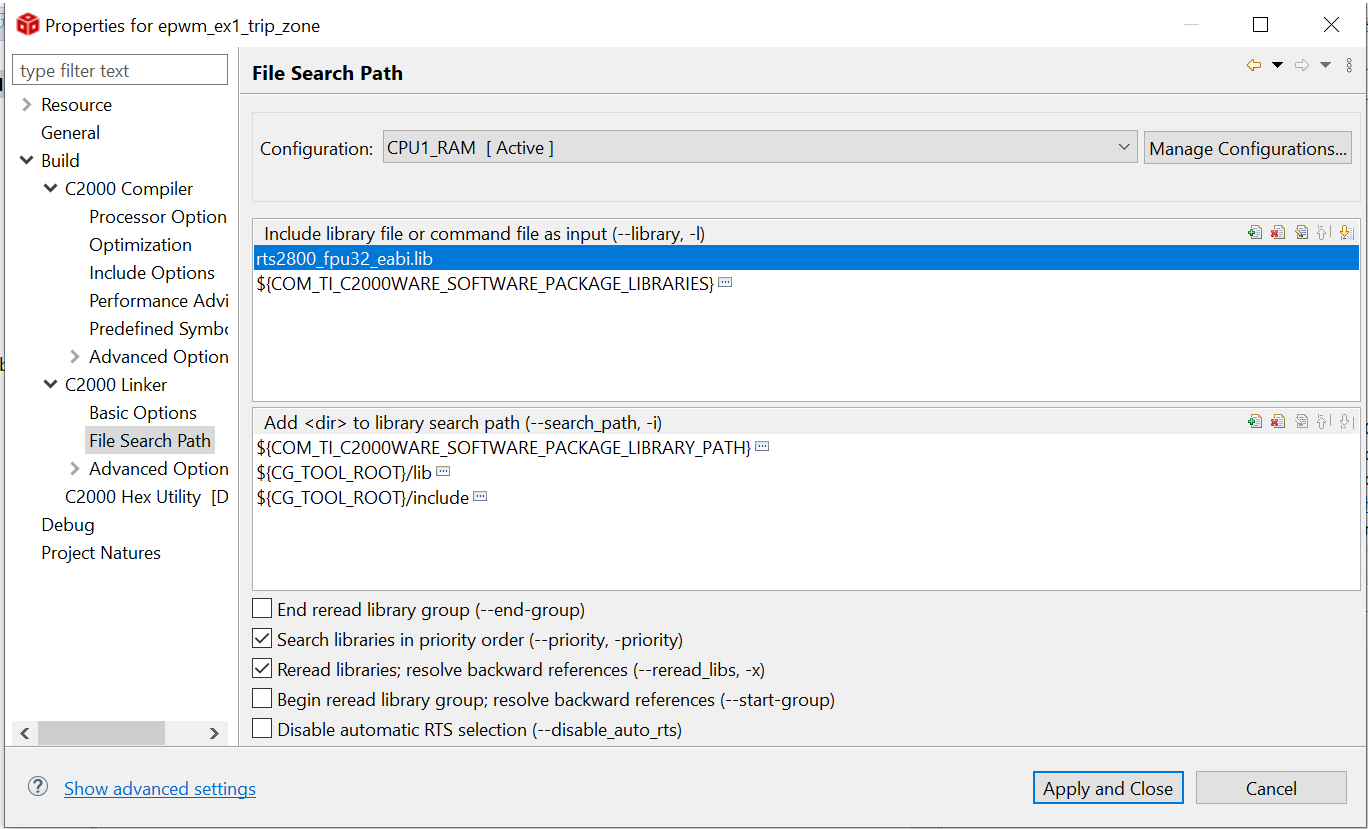Expand the Resource tree node
Image resolution: width=1368 pixels, height=829 pixels.
(x=27, y=105)
